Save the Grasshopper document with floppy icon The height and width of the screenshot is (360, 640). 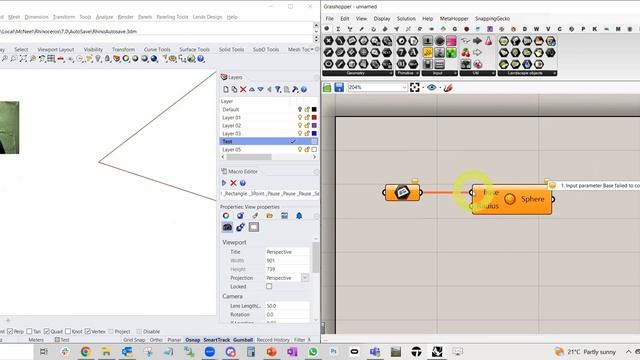point(339,87)
